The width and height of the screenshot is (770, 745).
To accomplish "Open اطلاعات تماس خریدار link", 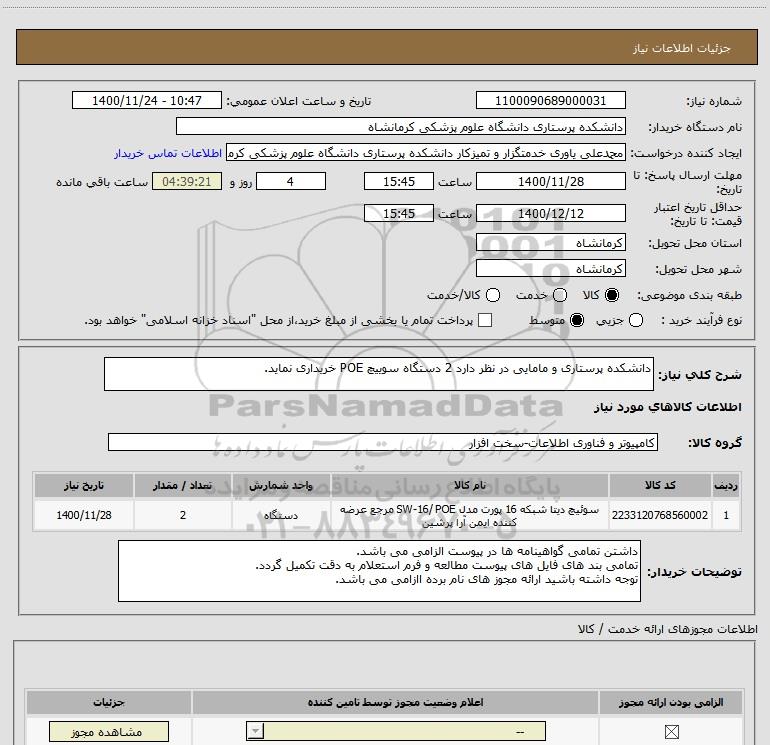I will (168, 153).
